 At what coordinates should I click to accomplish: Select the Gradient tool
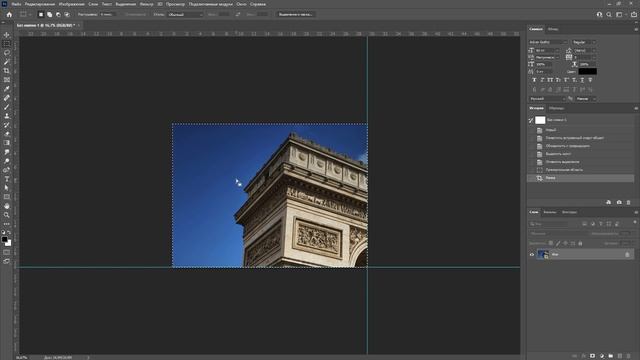pyautogui.click(x=7, y=143)
